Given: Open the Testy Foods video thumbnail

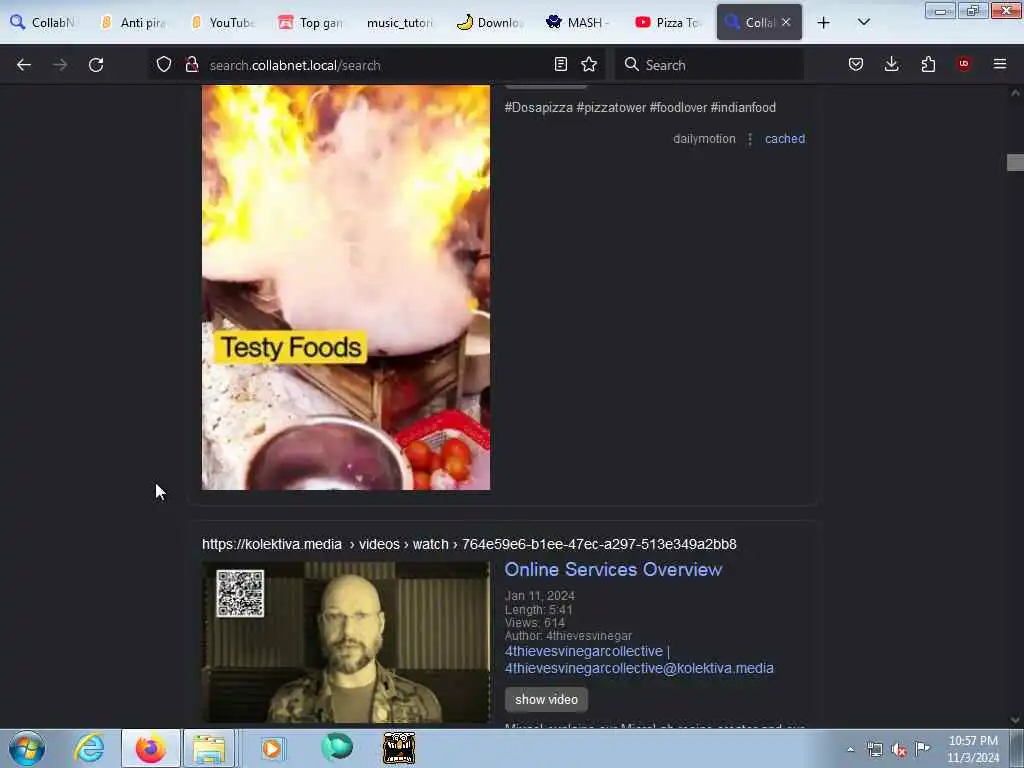Looking at the screenshot, I should tap(345, 287).
